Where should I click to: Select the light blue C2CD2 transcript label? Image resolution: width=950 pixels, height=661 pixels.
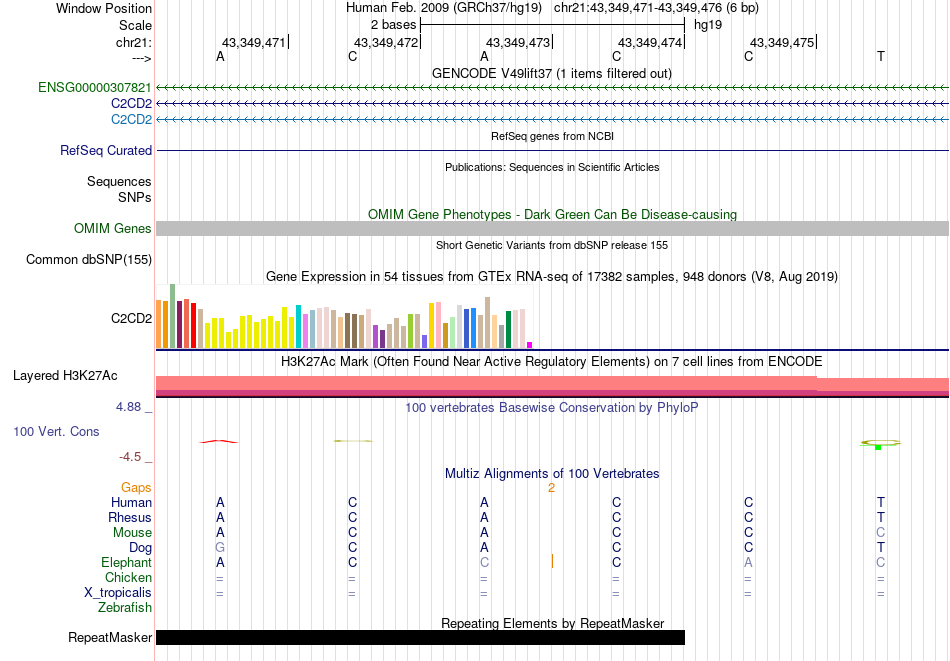pos(131,119)
